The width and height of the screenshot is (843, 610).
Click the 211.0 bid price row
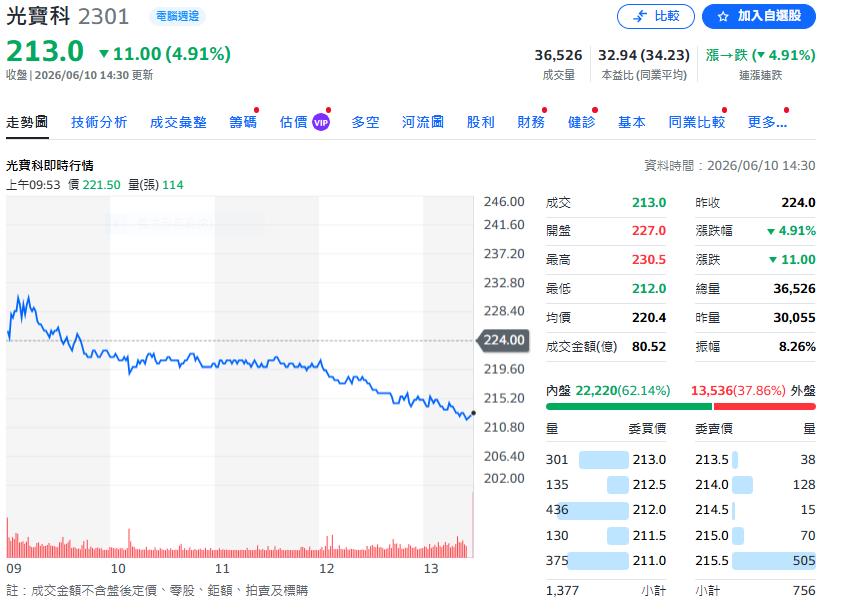click(606, 561)
